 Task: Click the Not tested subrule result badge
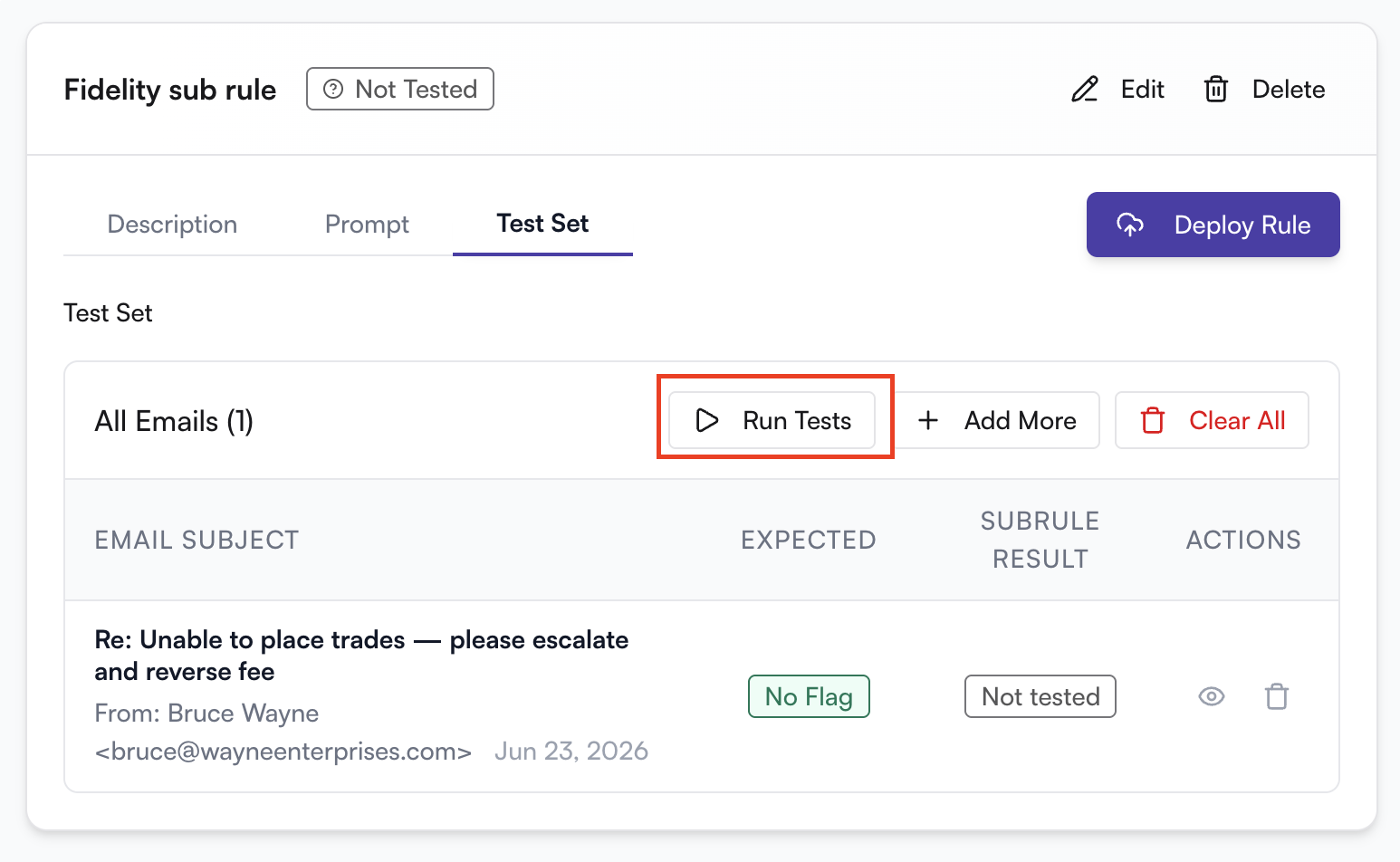1040,696
